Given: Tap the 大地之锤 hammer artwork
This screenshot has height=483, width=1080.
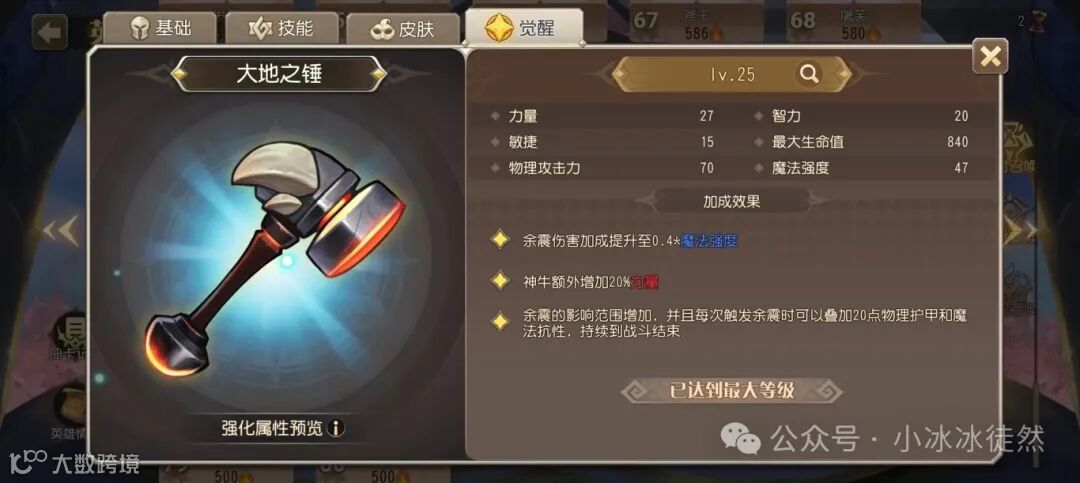Looking at the screenshot, I should (x=276, y=258).
